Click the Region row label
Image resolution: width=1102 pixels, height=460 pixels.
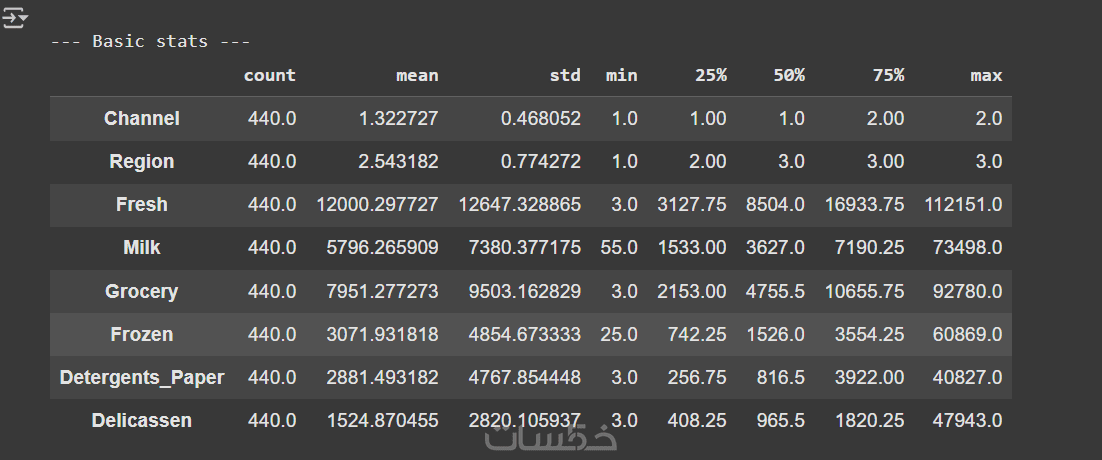tap(142, 161)
